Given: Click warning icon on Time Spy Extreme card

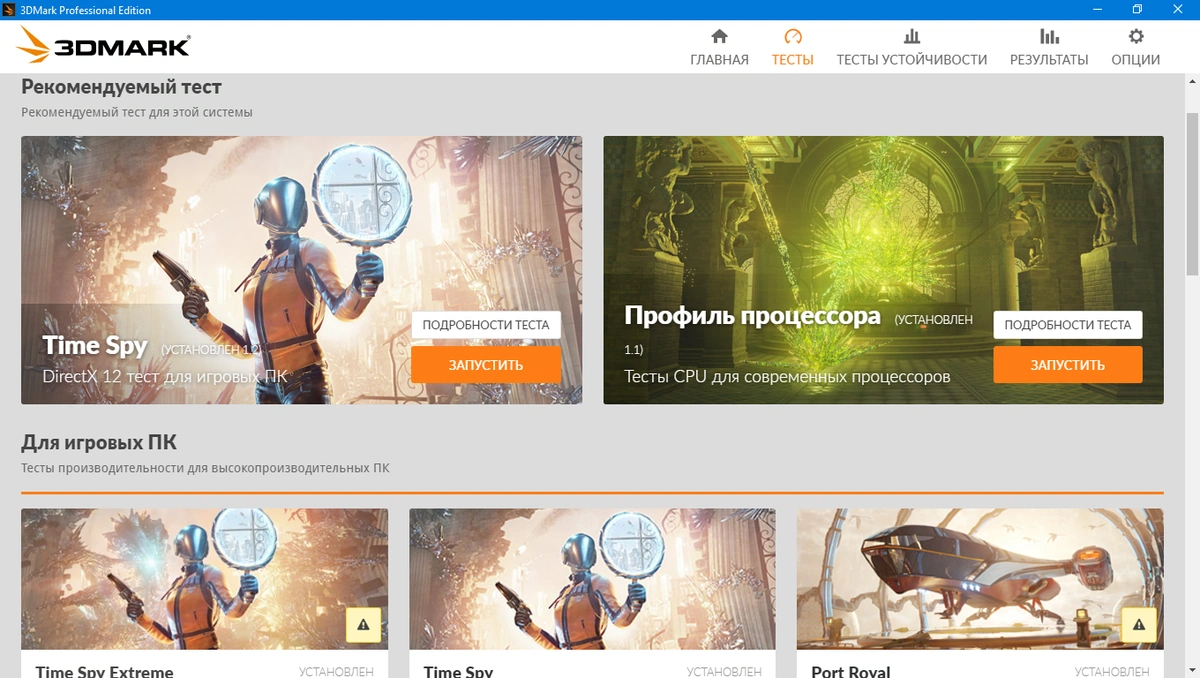Looking at the screenshot, I should coord(363,625).
